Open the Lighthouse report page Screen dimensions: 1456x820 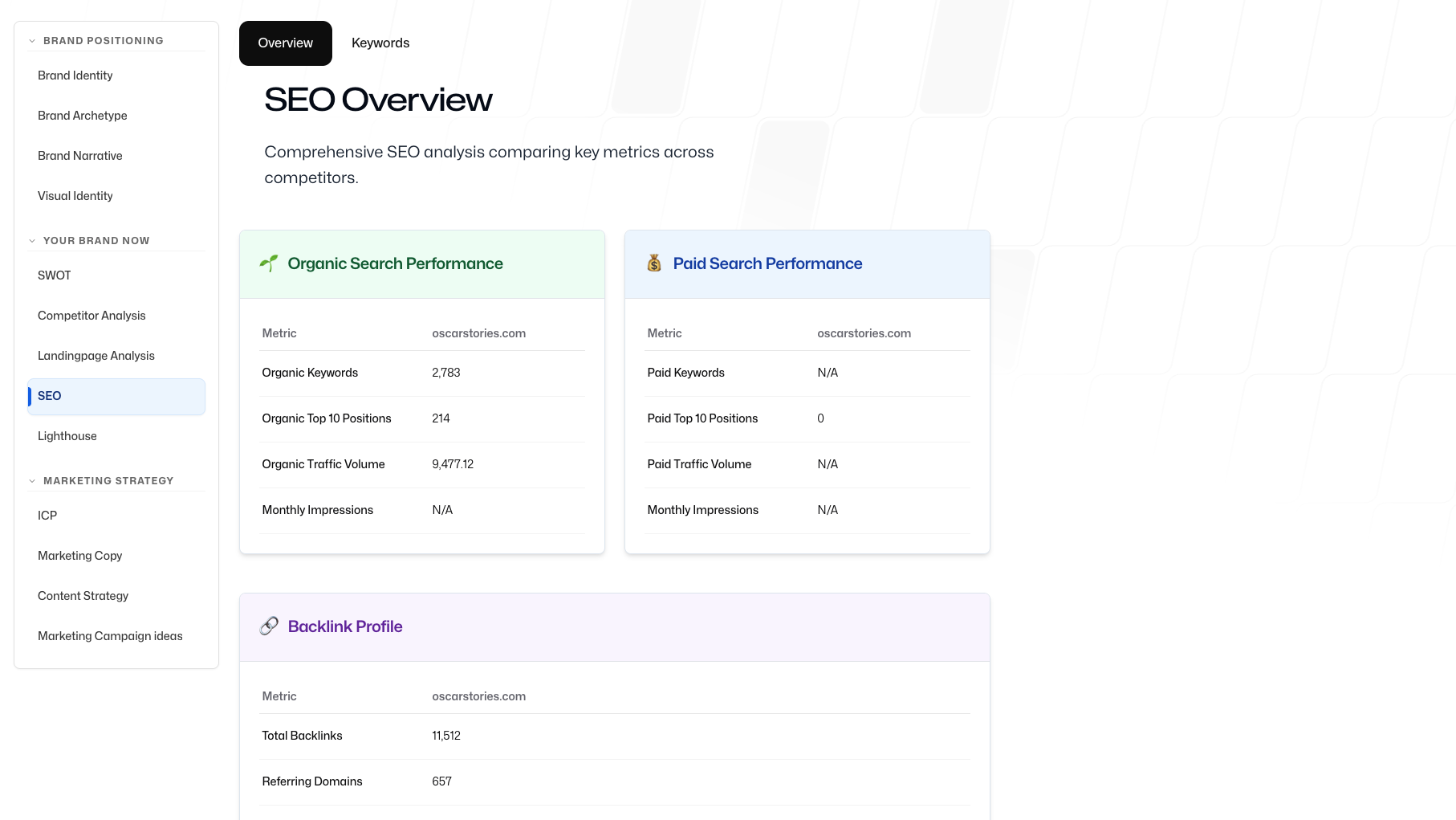click(x=67, y=436)
